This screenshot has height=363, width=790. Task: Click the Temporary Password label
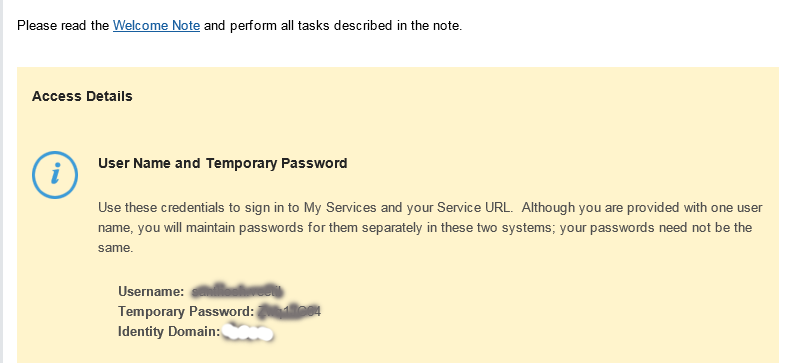pyautogui.click(x=186, y=312)
